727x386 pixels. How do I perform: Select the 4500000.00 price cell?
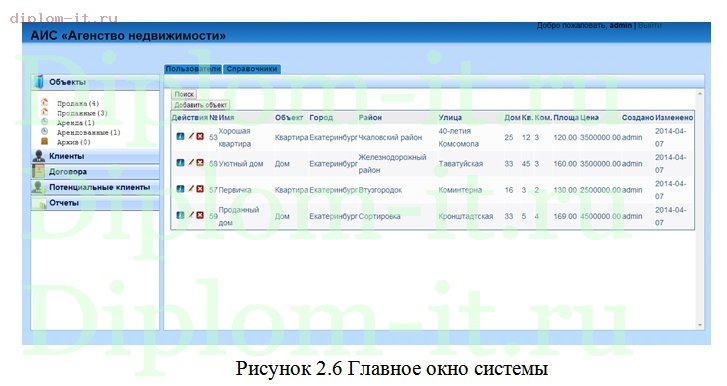[600, 216]
